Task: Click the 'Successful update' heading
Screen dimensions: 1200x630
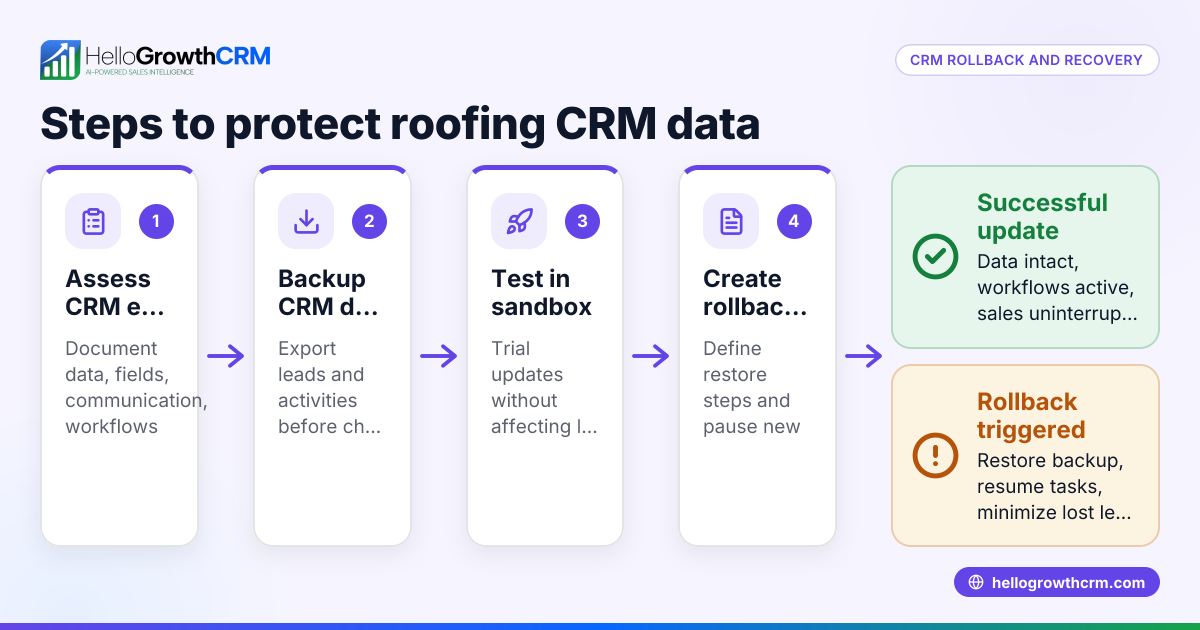Action: (x=1042, y=217)
